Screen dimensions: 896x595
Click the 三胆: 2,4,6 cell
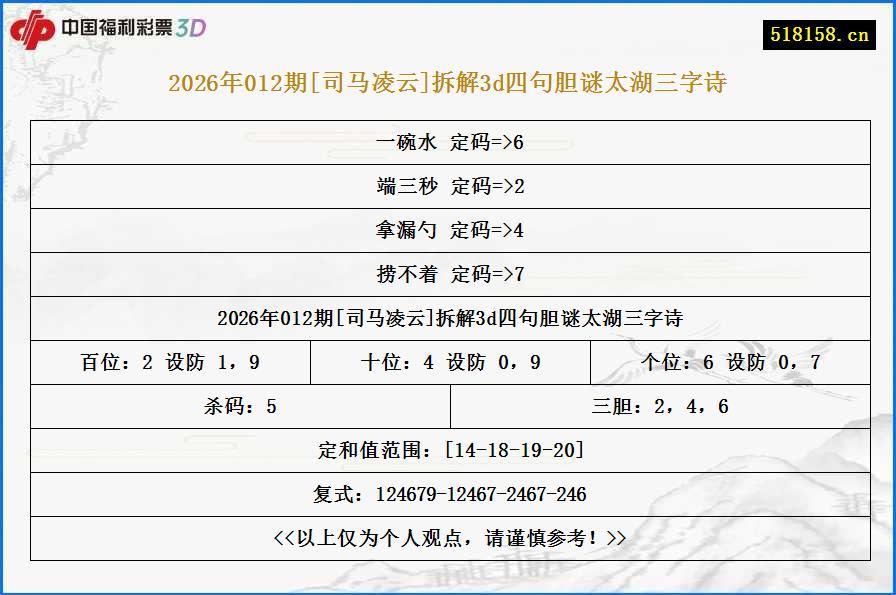(661, 406)
